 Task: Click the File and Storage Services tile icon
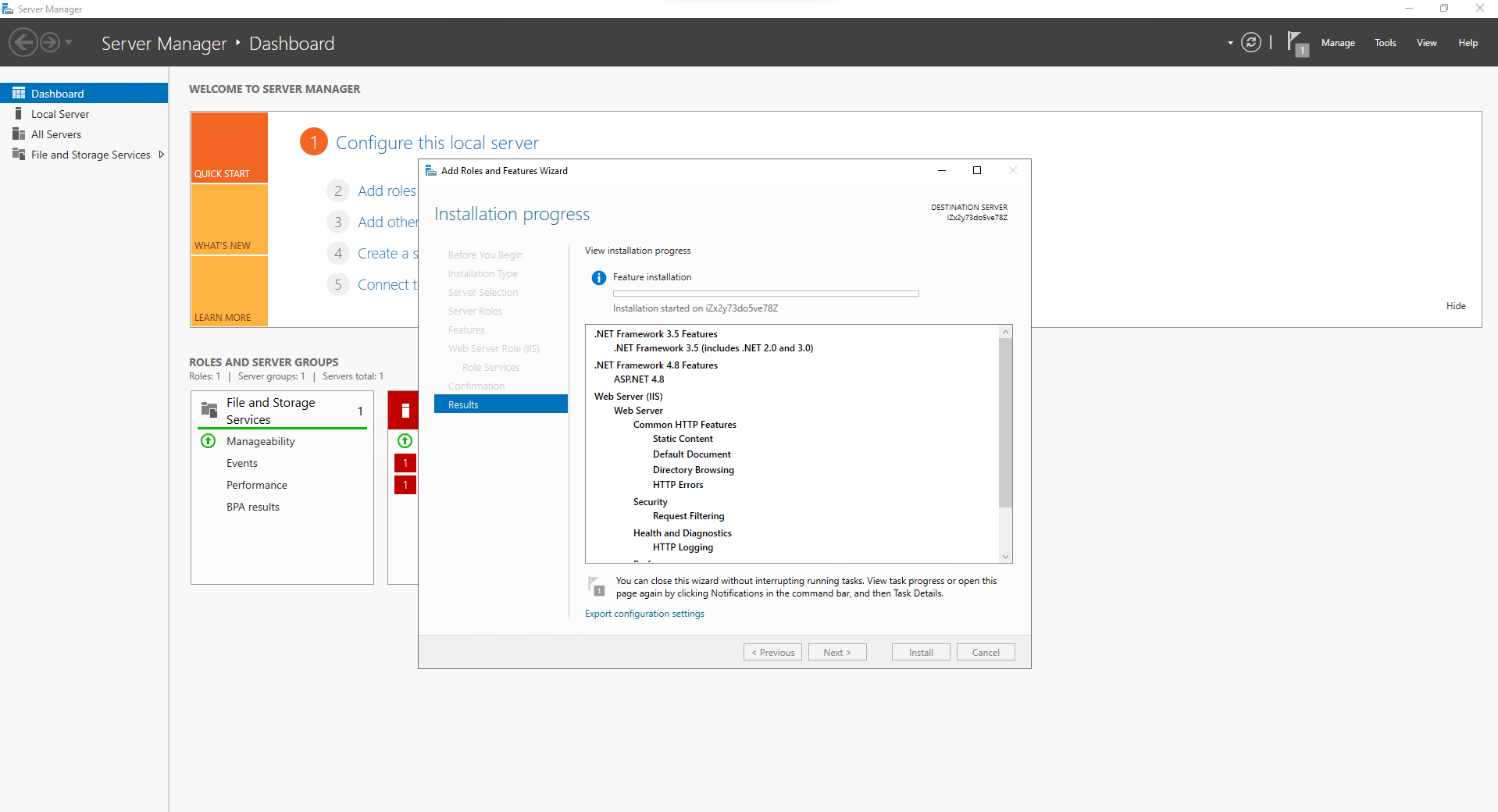(209, 409)
